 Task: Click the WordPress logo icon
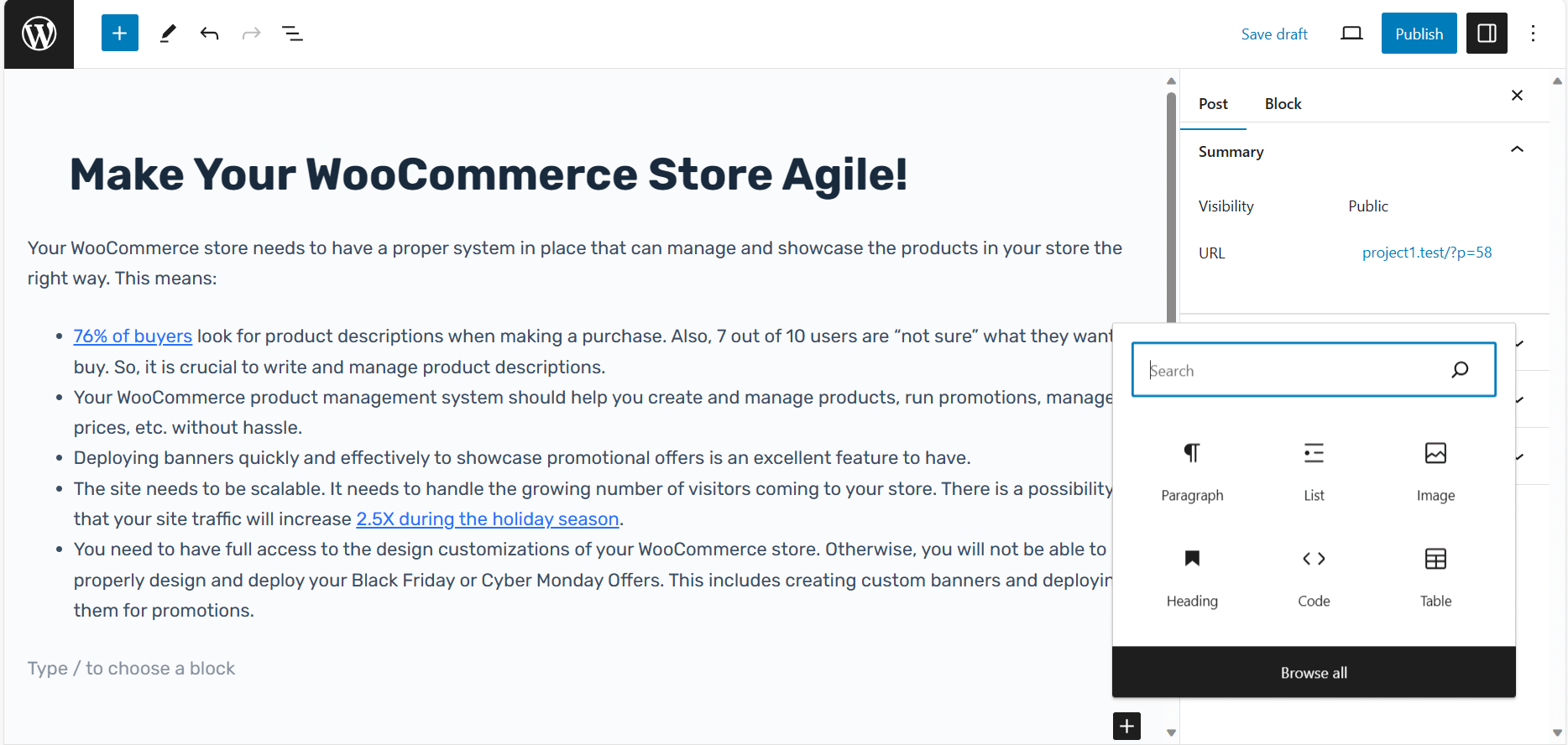(x=39, y=34)
